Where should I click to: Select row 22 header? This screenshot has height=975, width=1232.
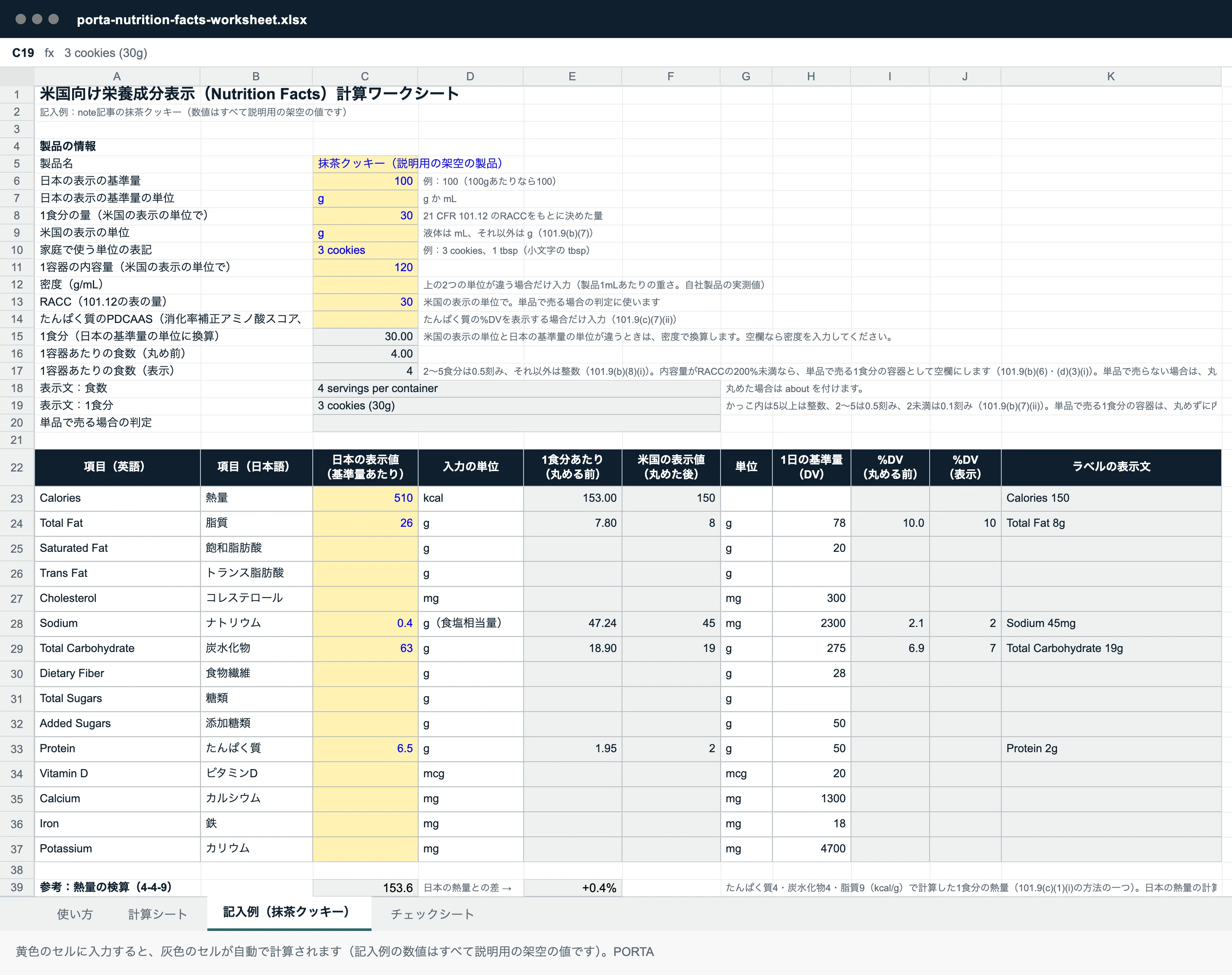click(17, 468)
